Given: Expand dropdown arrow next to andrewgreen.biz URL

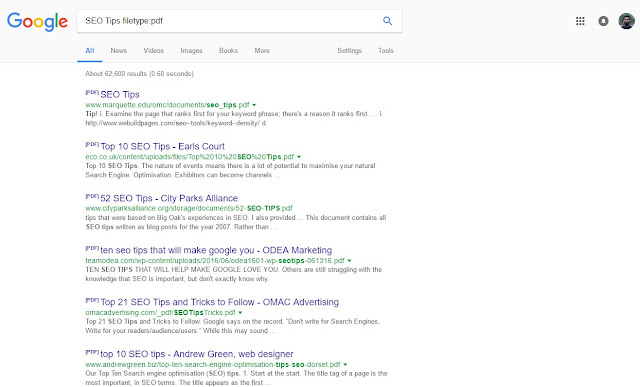Looking at the screenshot, I should 345,364.
